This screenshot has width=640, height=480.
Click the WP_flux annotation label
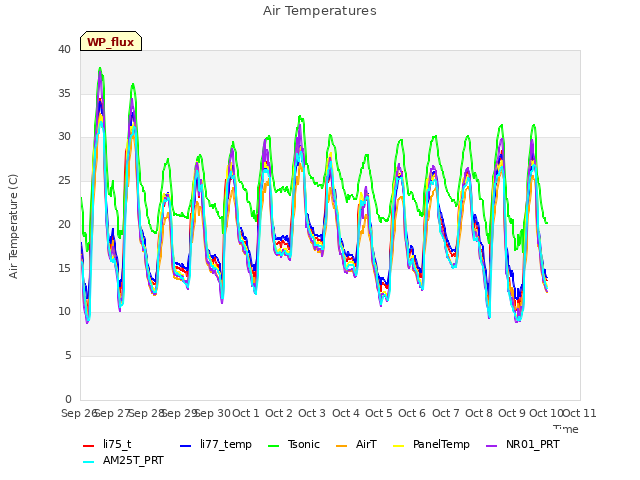[x=111, y=41]
